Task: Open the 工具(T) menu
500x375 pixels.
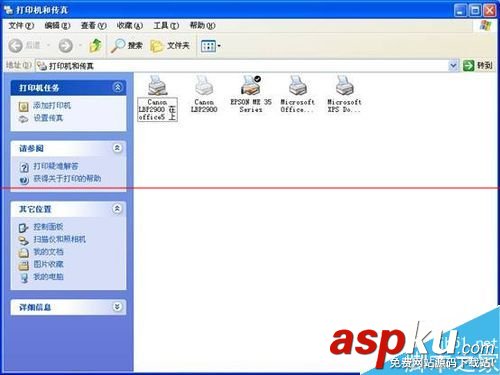Action: 166,26
